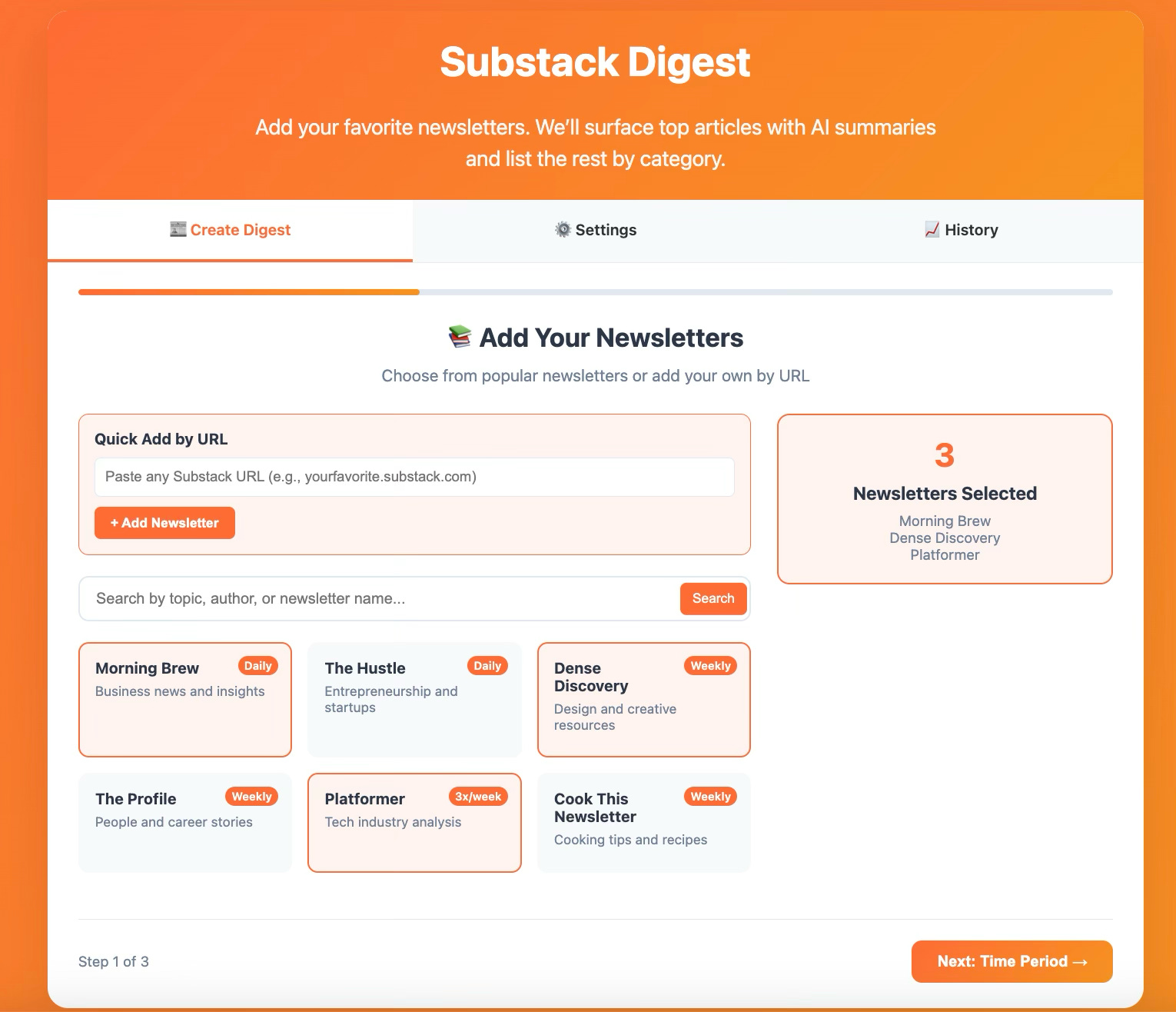Click the step progress bar
Viewport: 1176px width, 1012px height.
(x=596, y=292)
